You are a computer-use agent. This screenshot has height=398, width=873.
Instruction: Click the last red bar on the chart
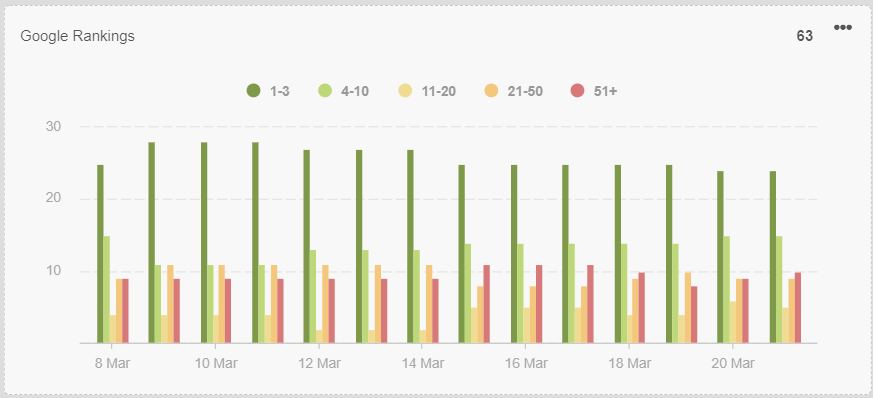(x=798, y=308)
